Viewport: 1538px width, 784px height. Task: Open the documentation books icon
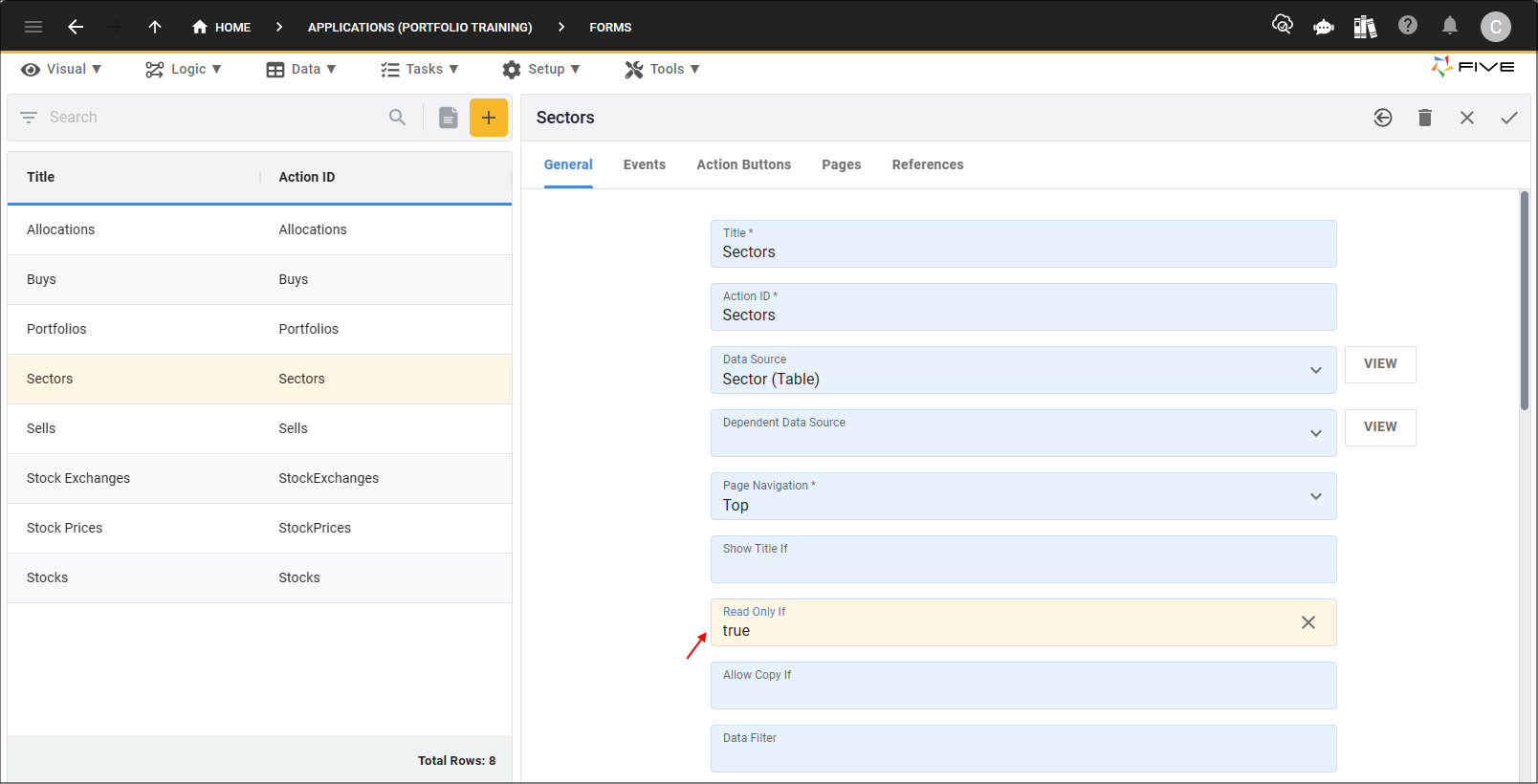tap(1366, 27)
